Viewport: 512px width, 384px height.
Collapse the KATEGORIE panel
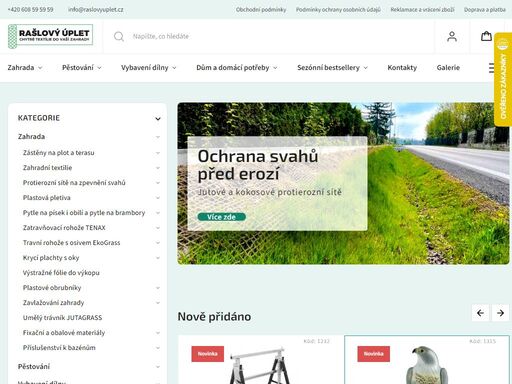158,119
